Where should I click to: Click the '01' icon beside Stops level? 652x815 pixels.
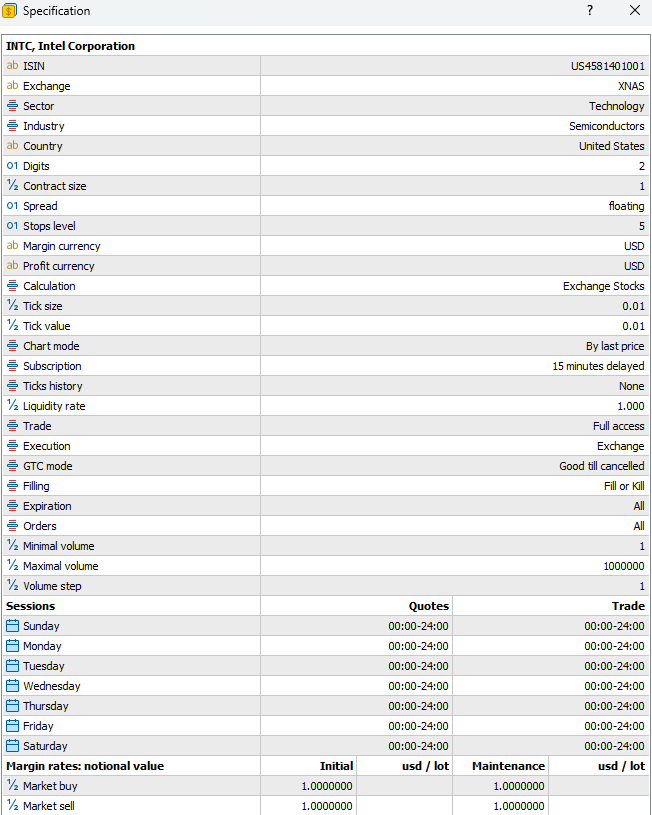[x=12, y=226]
